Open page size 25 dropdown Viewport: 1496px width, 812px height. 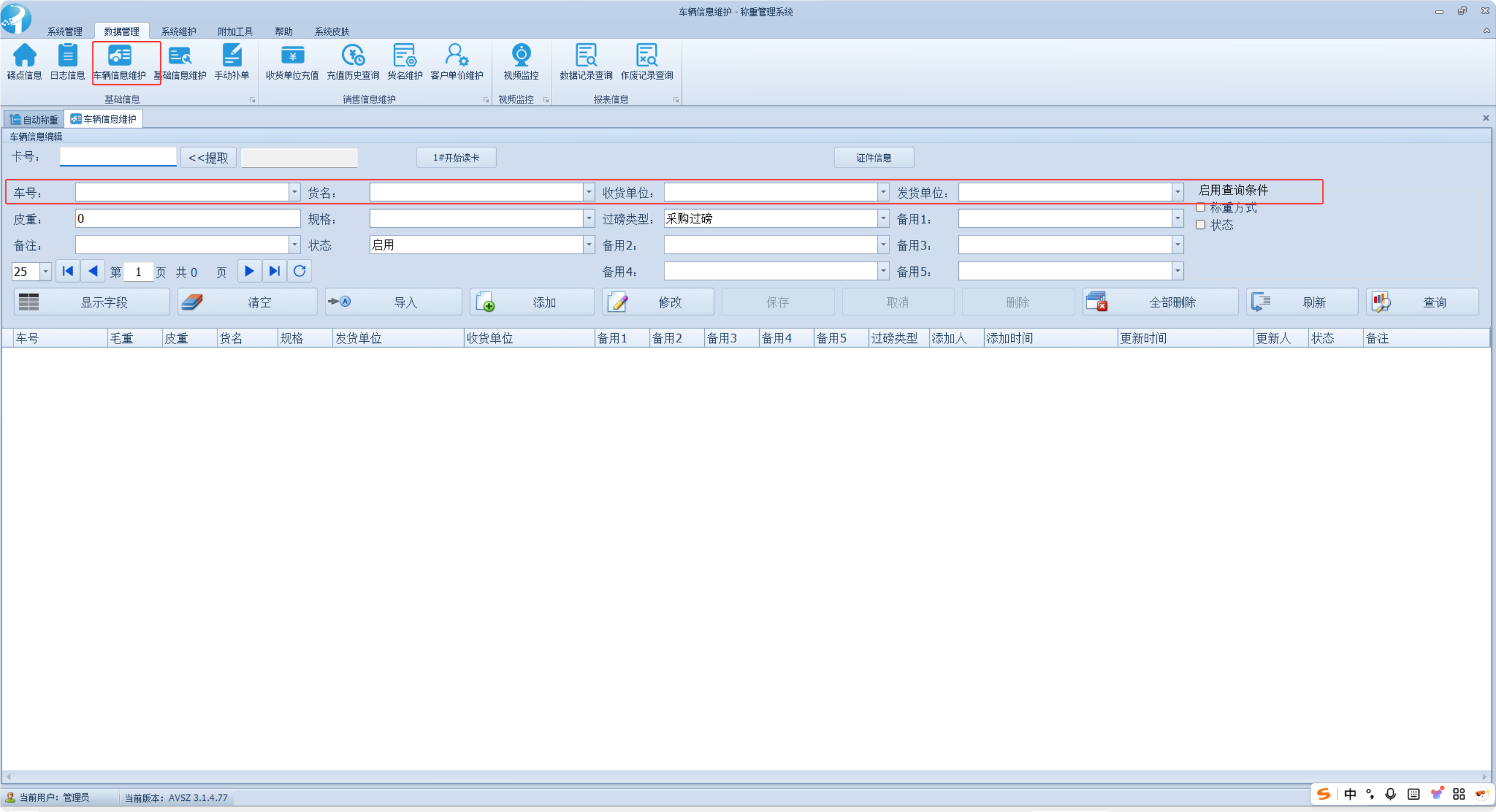(45, 272)
